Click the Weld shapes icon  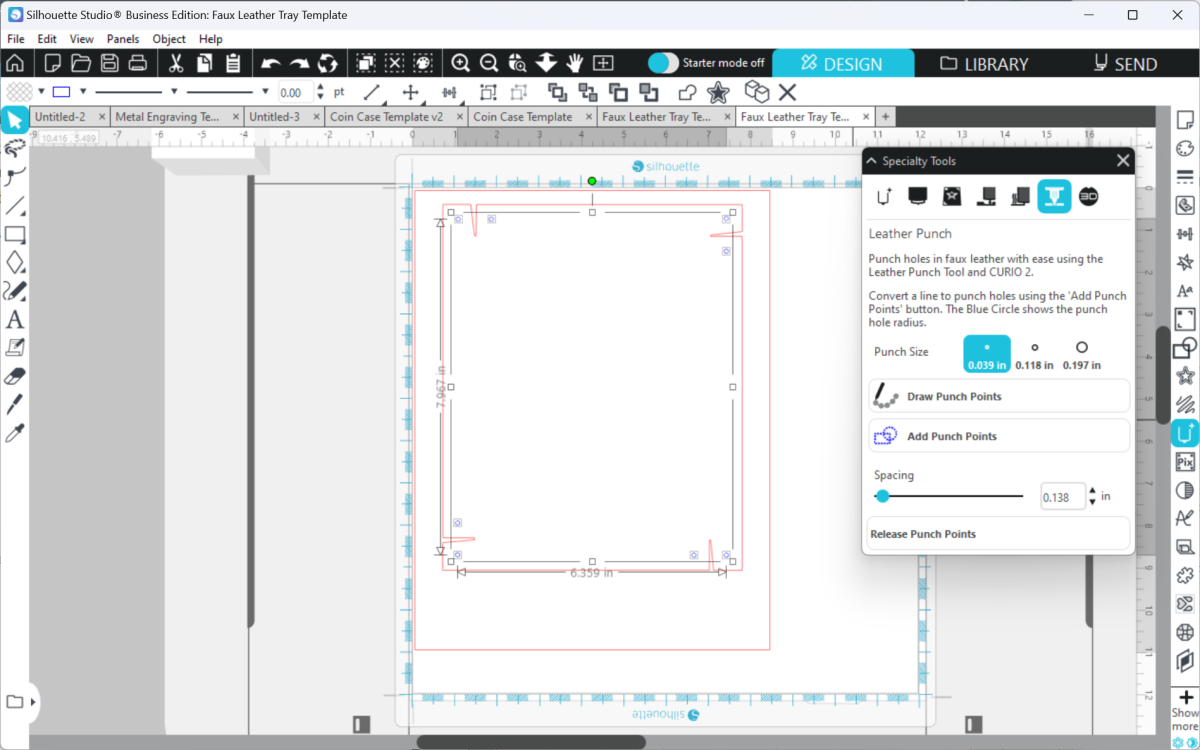point(688,92)
